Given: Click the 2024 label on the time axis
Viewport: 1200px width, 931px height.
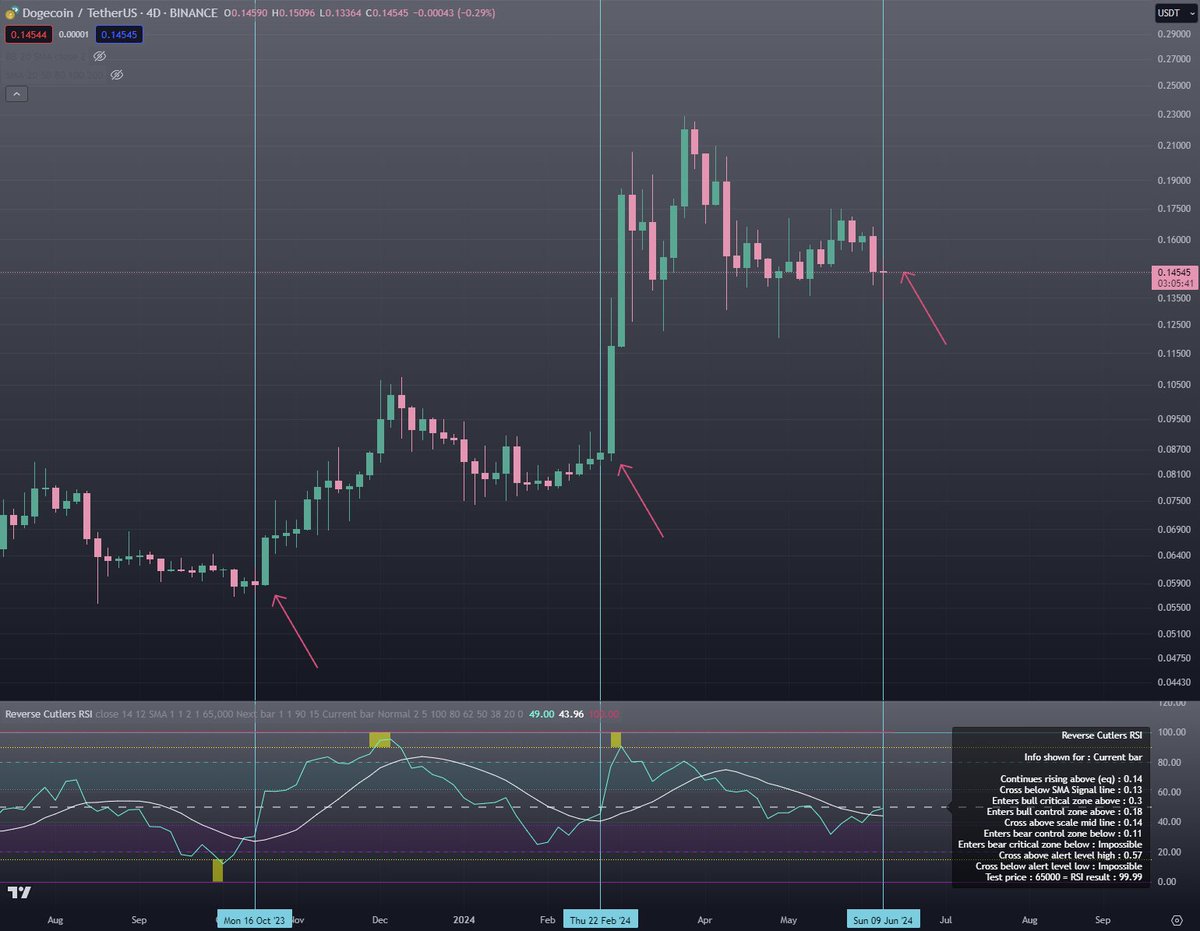Looking at the screenshot, I should pyautogui.click(x=463, y=919).
